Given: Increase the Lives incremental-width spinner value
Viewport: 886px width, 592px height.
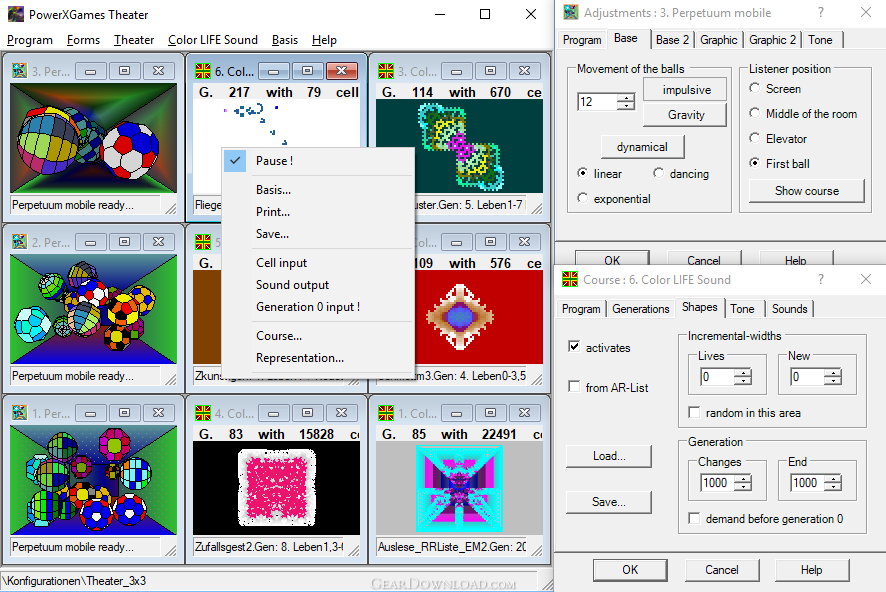Looking at the screenshot, I should tap(742, 372).
